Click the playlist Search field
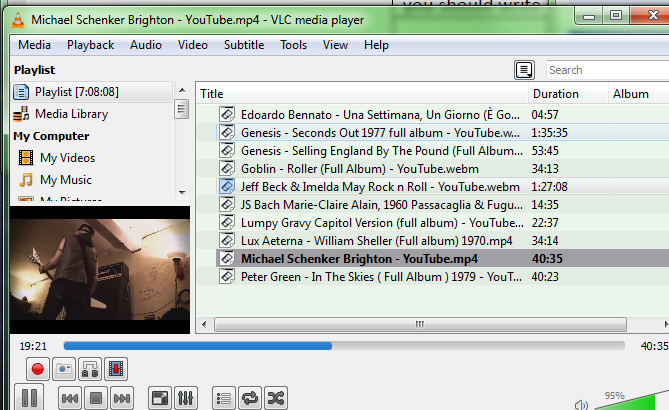This screenshot has height=410, width=669. pyautogui.click(x=608, y=70)
